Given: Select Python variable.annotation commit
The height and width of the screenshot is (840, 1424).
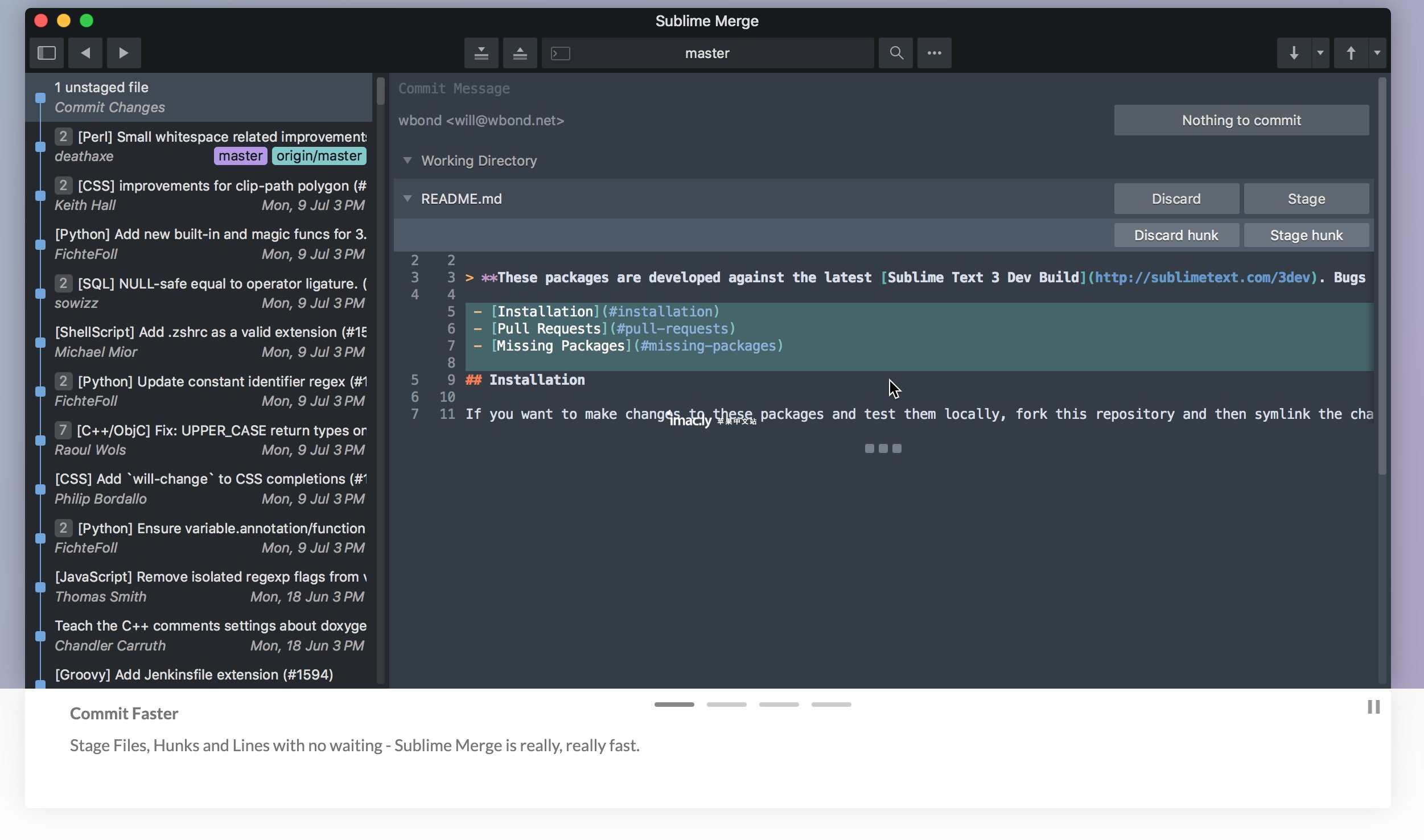Looking at the screenshot, I should (199, 538).
